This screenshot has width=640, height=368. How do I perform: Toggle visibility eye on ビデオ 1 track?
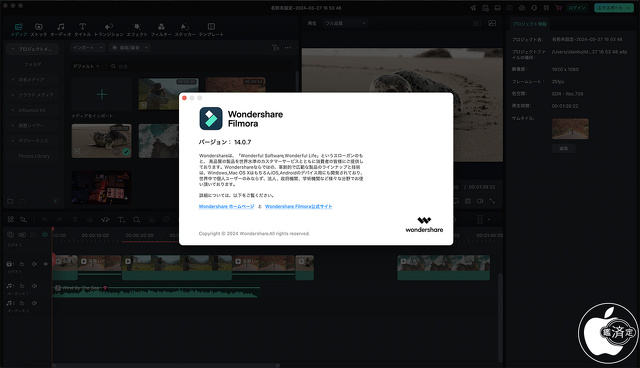point(45,264)
